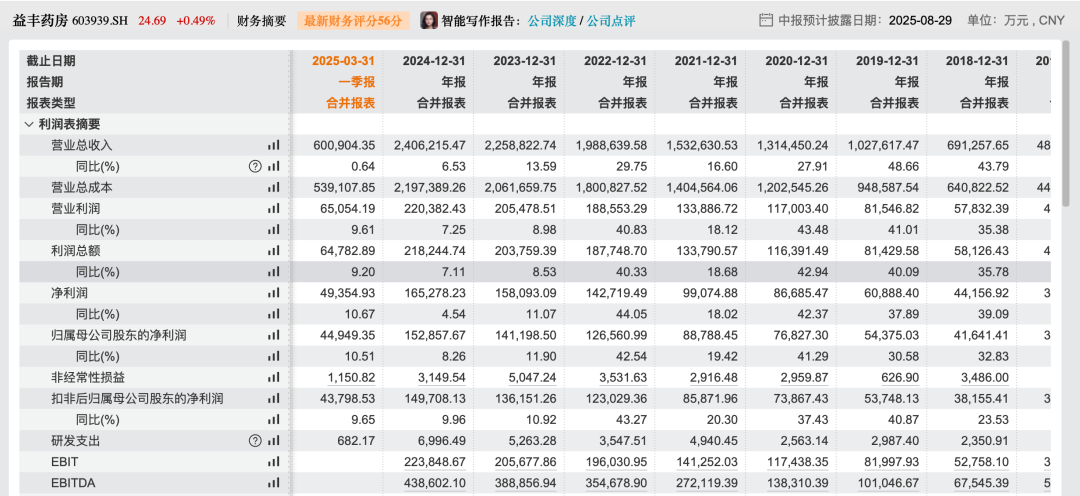Click the orange 一季报 report period label
This screenshot has height=496, width=1080.
[357, 82]
